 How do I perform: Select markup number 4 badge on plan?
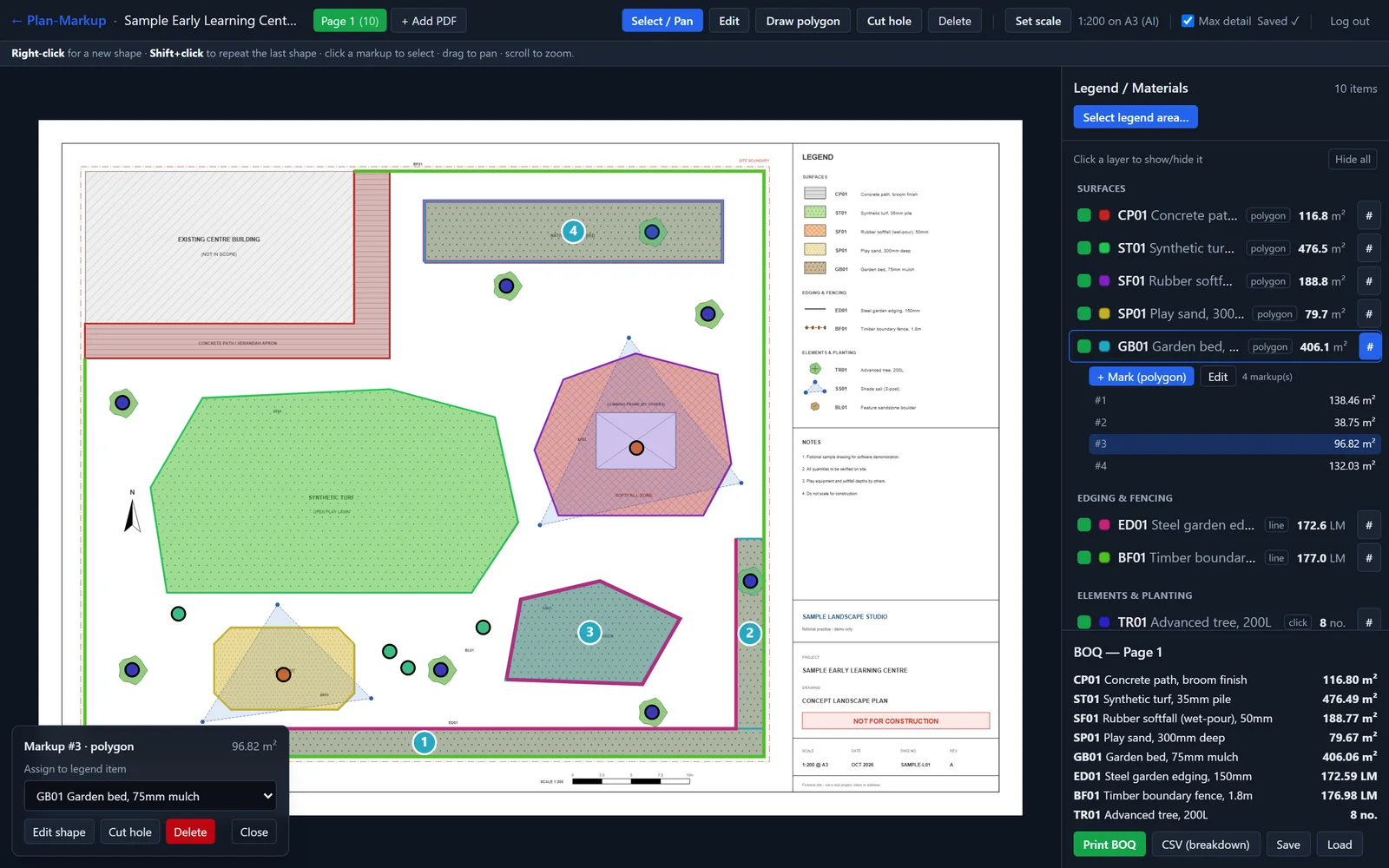point(573,231)
